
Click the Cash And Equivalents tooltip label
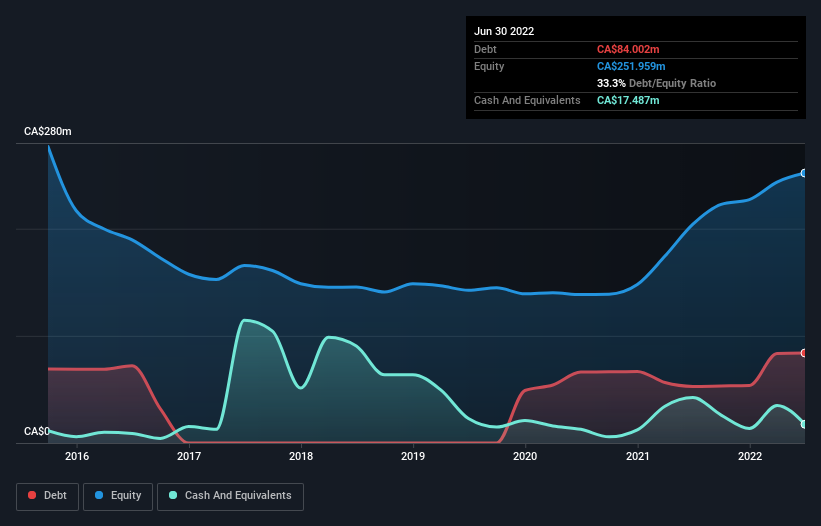point(527,100)
